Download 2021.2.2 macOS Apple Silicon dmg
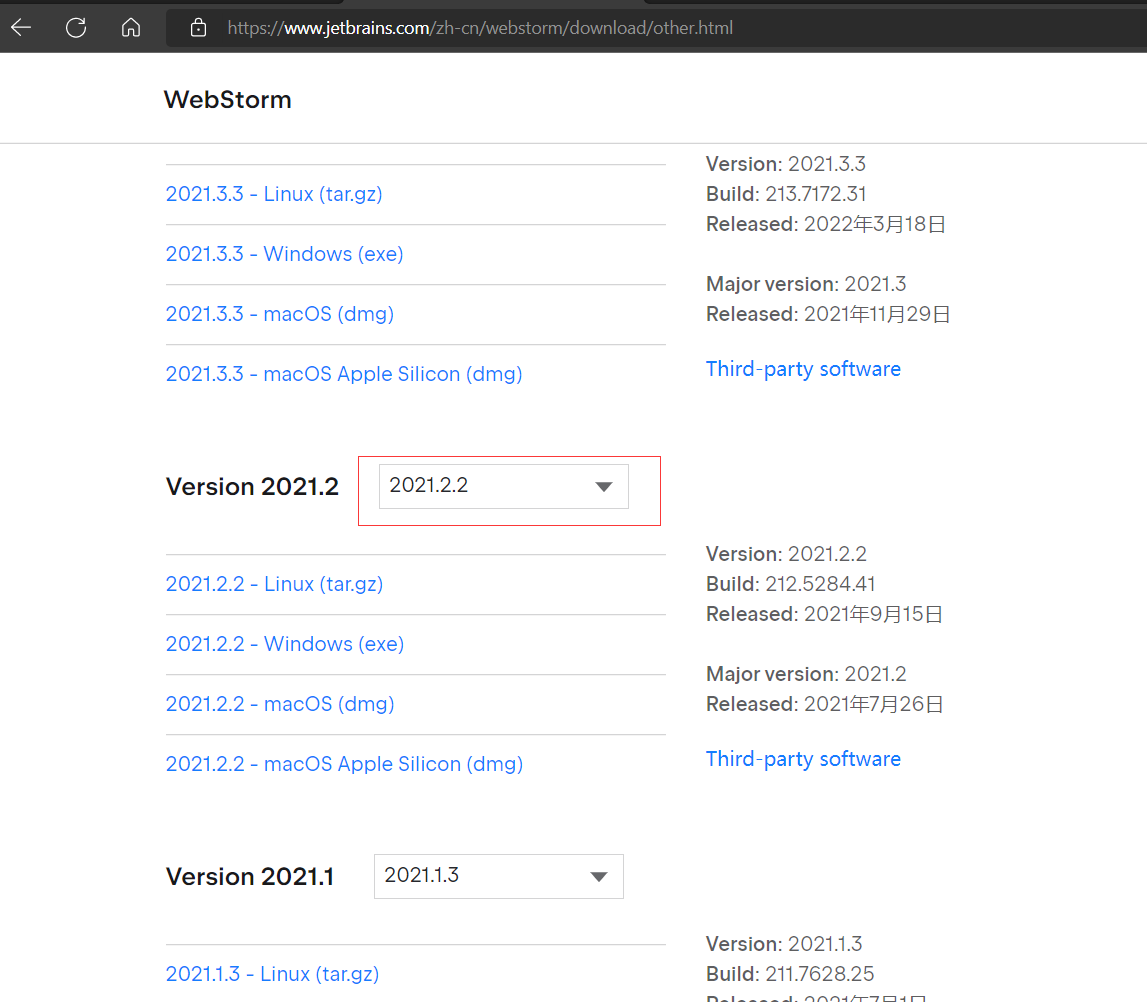The height and width of the screenshot is (1002, 1147). coord(345,764)
